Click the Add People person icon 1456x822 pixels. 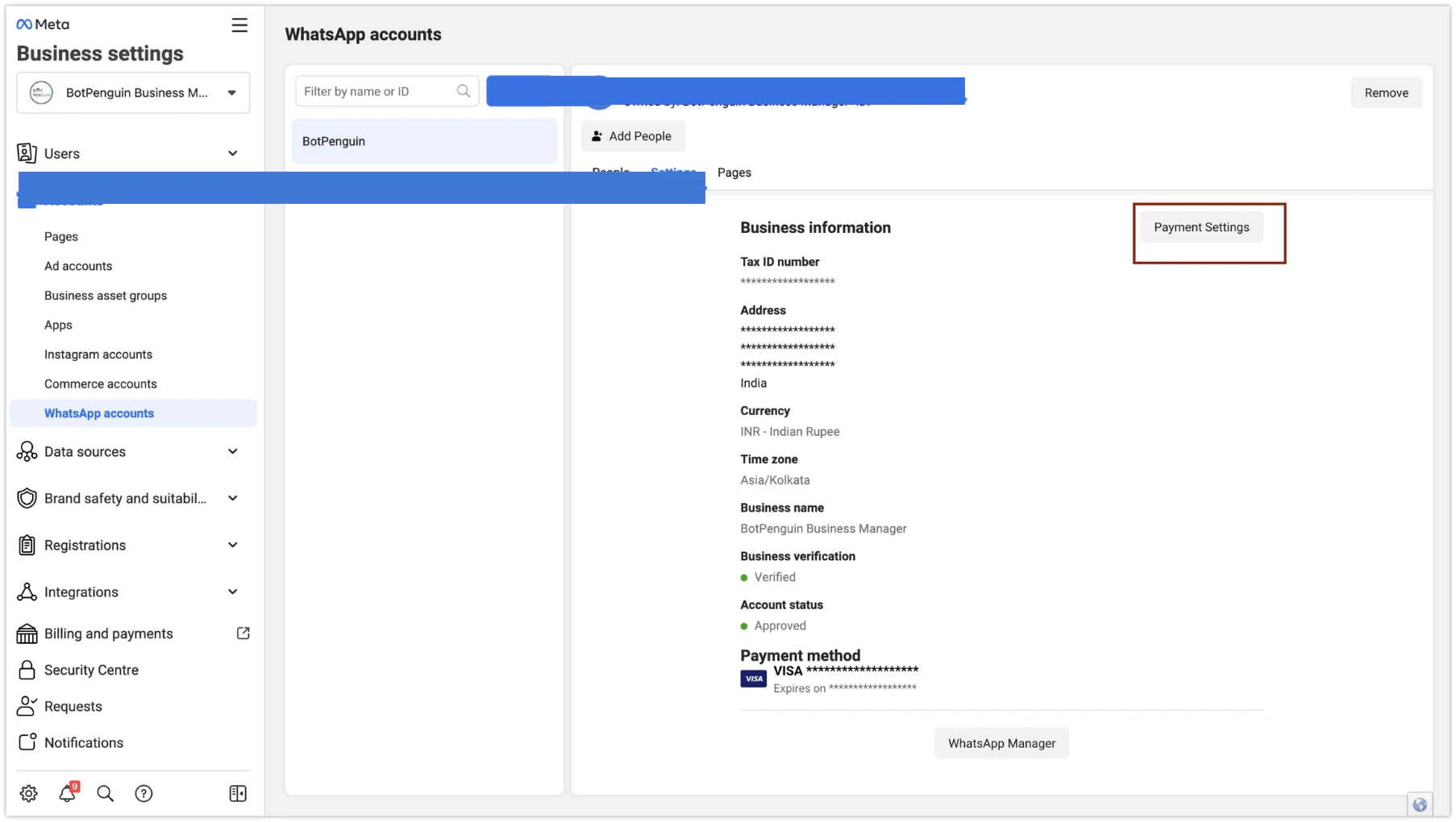pos(597,136)
